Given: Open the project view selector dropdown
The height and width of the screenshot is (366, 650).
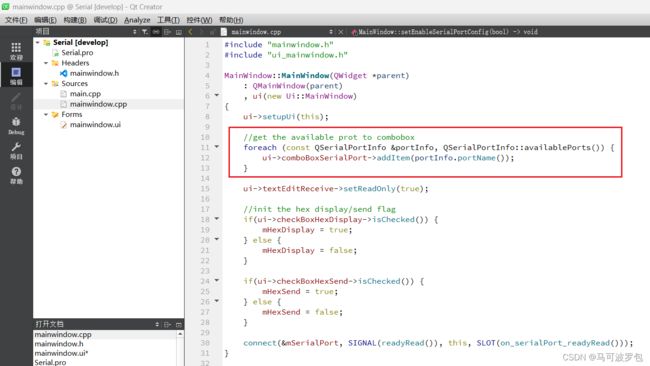Looking at the screenshot, I should [x=134, y=32].
